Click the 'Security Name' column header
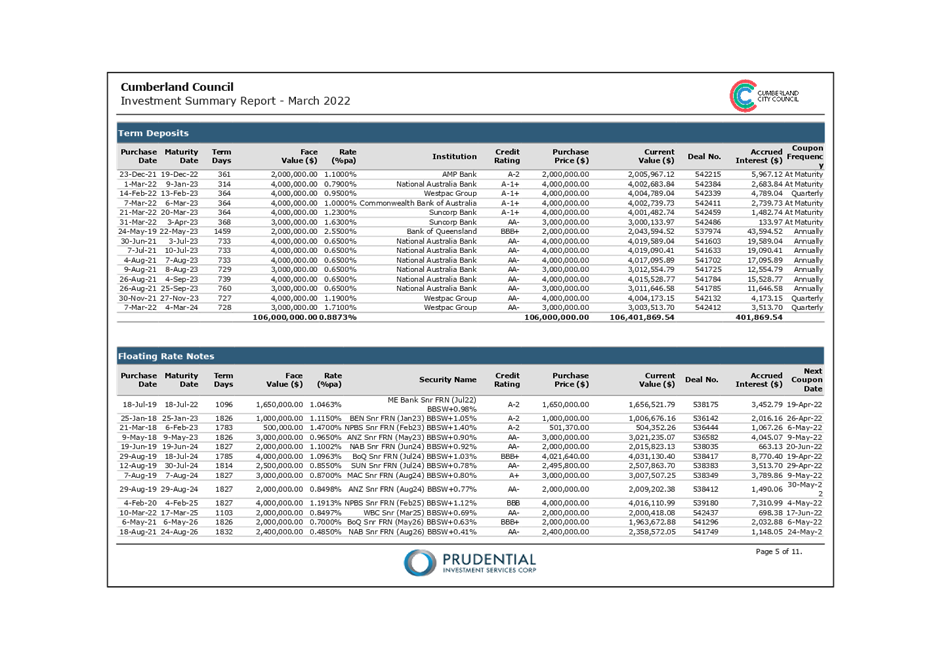The image size is (941, 660). point(448,380)
